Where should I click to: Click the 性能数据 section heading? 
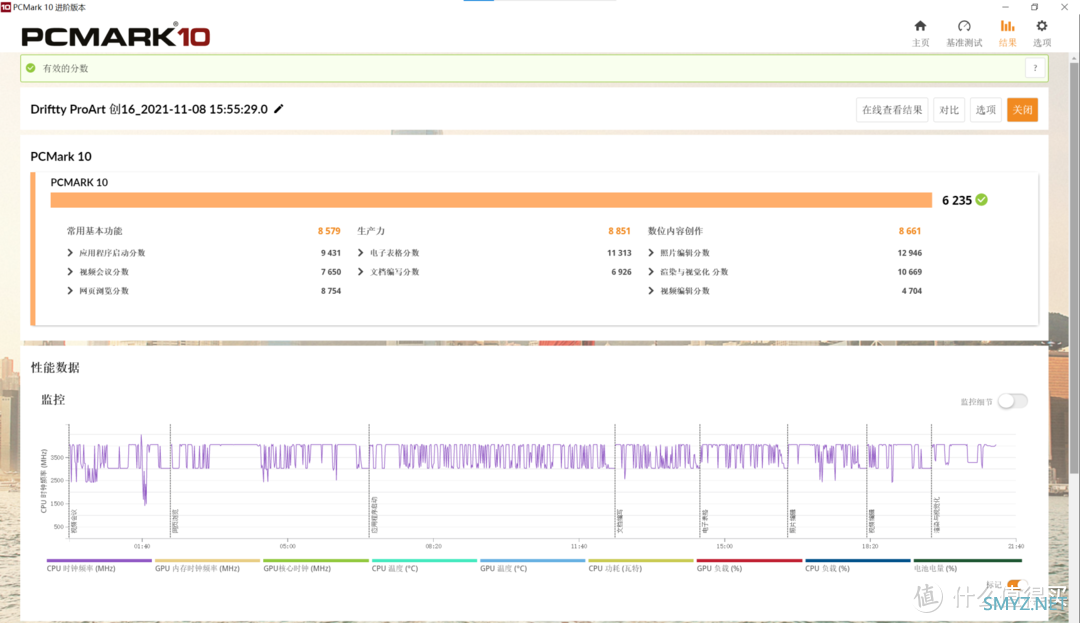click(x=55, y=368)
